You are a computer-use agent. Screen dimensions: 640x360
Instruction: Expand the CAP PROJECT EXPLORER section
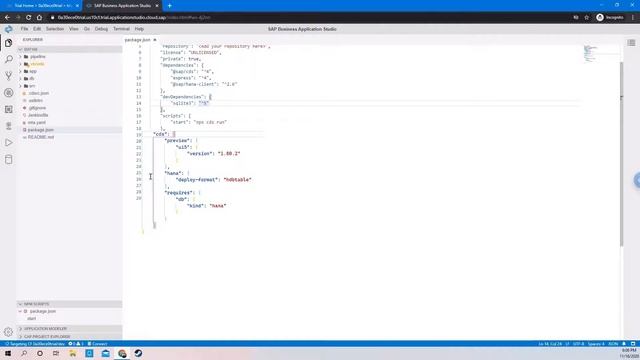[x=69, y=336]
